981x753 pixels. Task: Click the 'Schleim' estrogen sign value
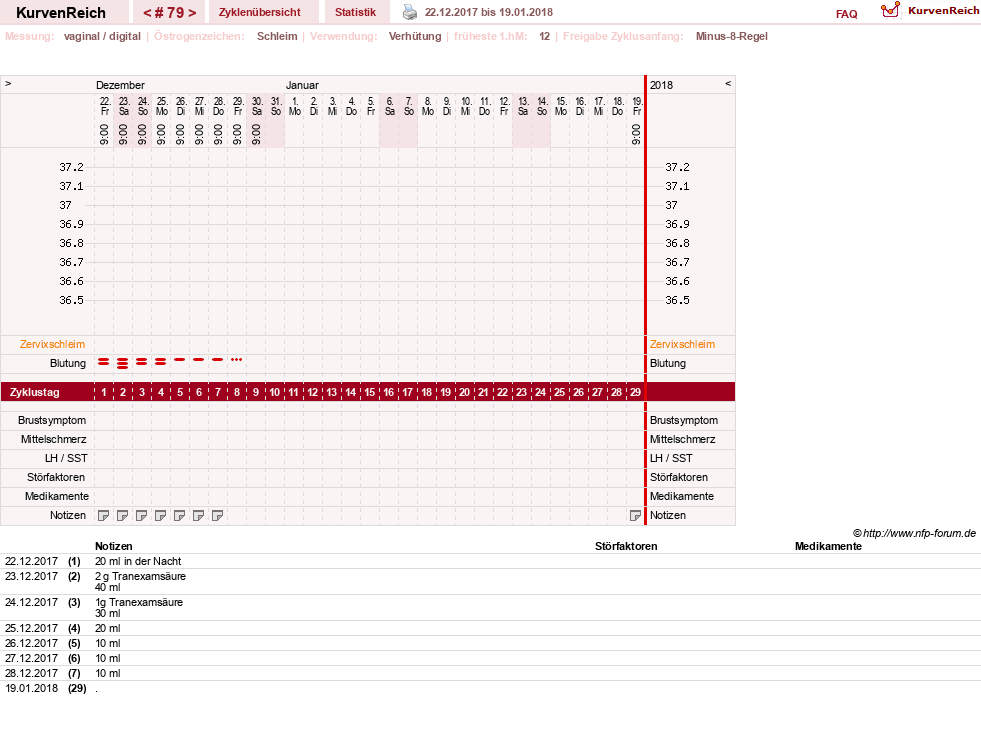tap(277, 36)
